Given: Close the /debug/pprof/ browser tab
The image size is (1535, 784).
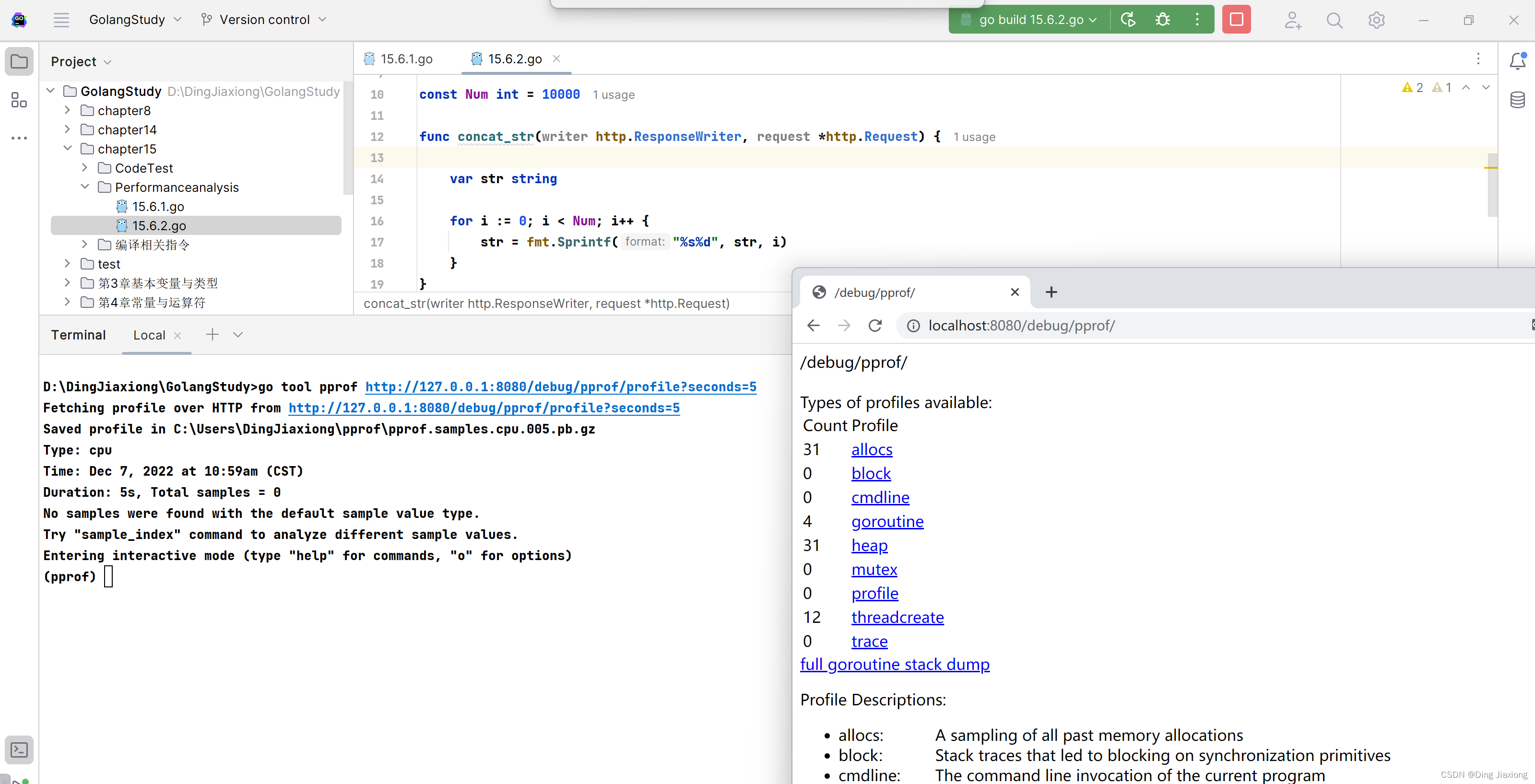Looking at the screenshot, I should (1015, 292).
